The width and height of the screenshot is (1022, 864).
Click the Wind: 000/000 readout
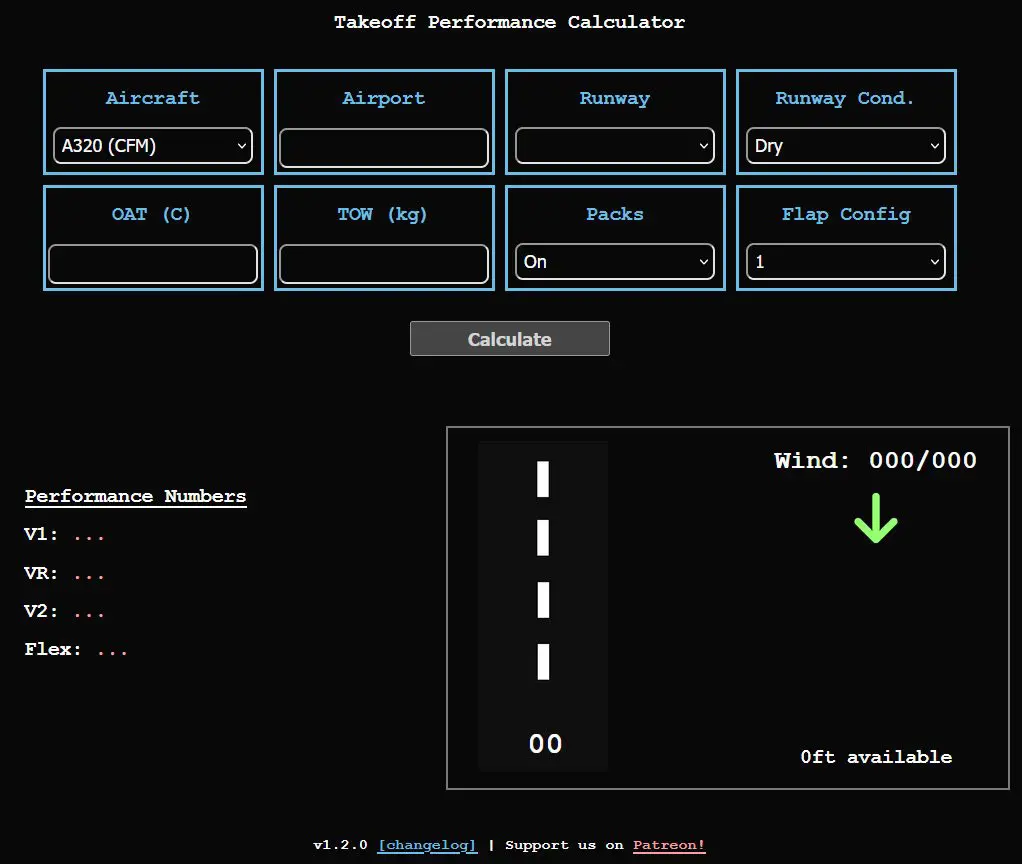875,461
